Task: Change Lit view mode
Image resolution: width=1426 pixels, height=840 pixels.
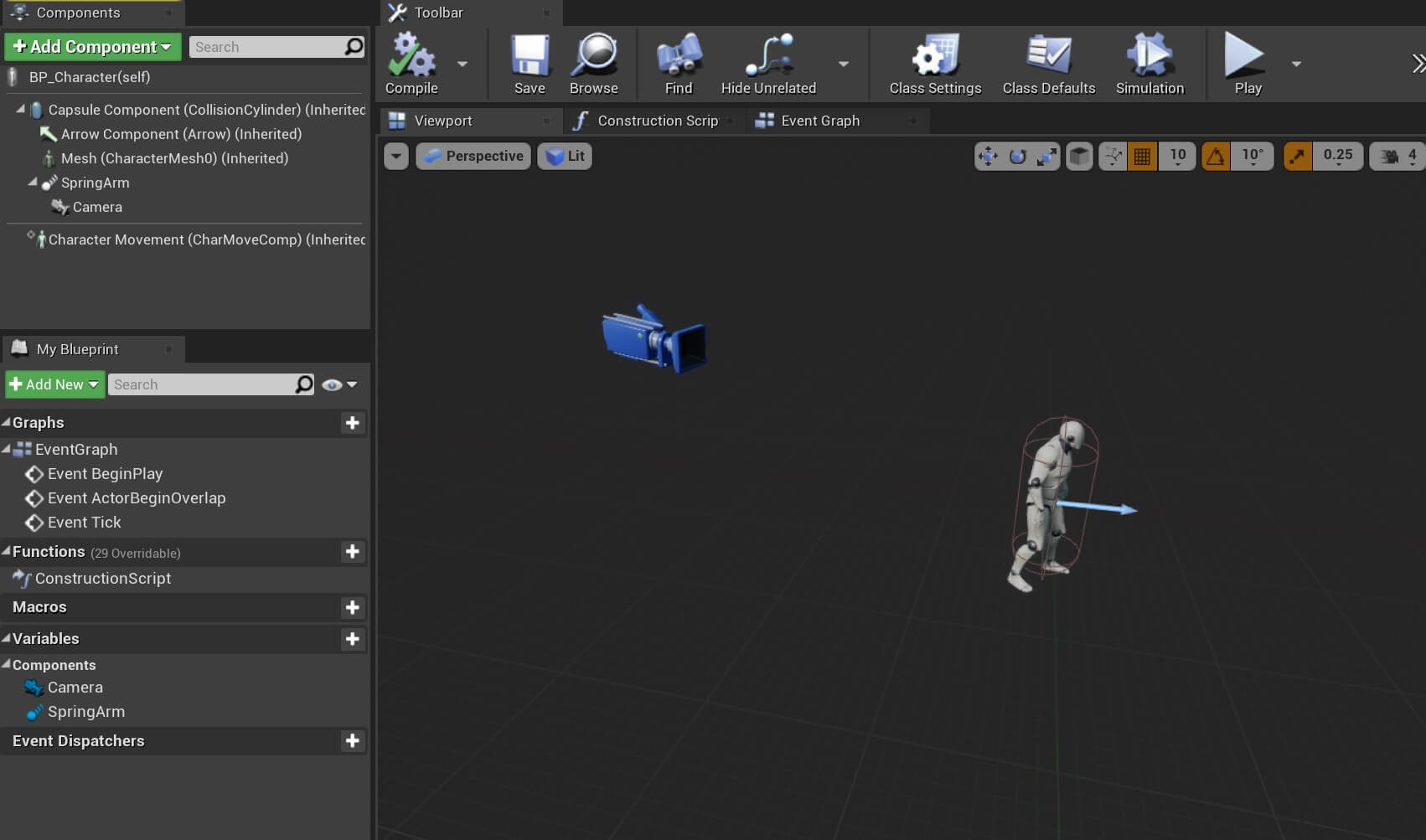Action: [x=565, y=156]
